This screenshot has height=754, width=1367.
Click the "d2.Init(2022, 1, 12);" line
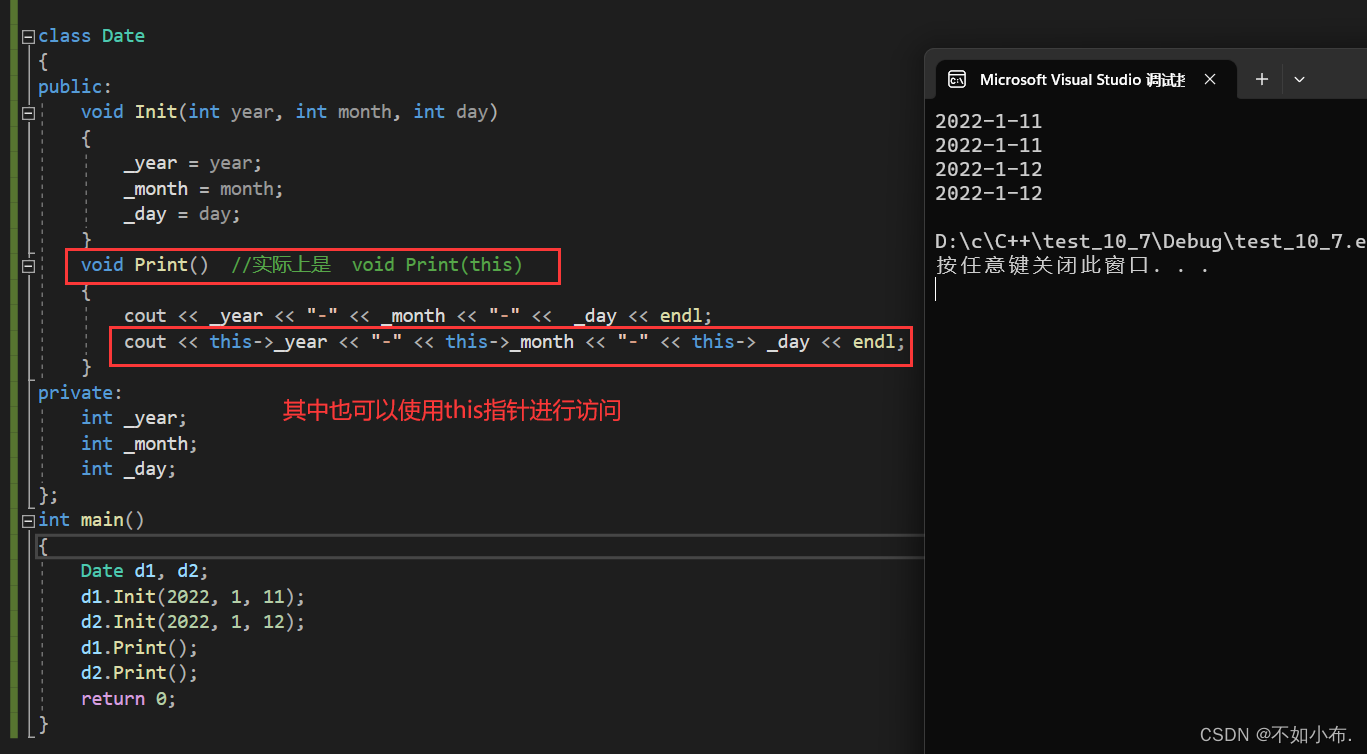pos(193,622)
